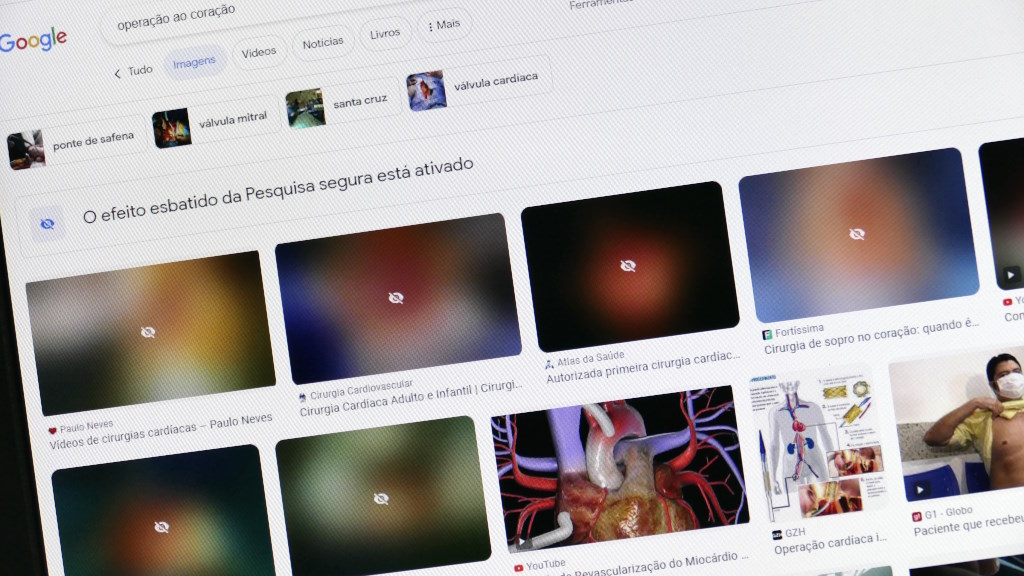Open the Vídeos tab
Image resolution: width=1024 pixels, height=576 pixels.
tap(259, 52)
